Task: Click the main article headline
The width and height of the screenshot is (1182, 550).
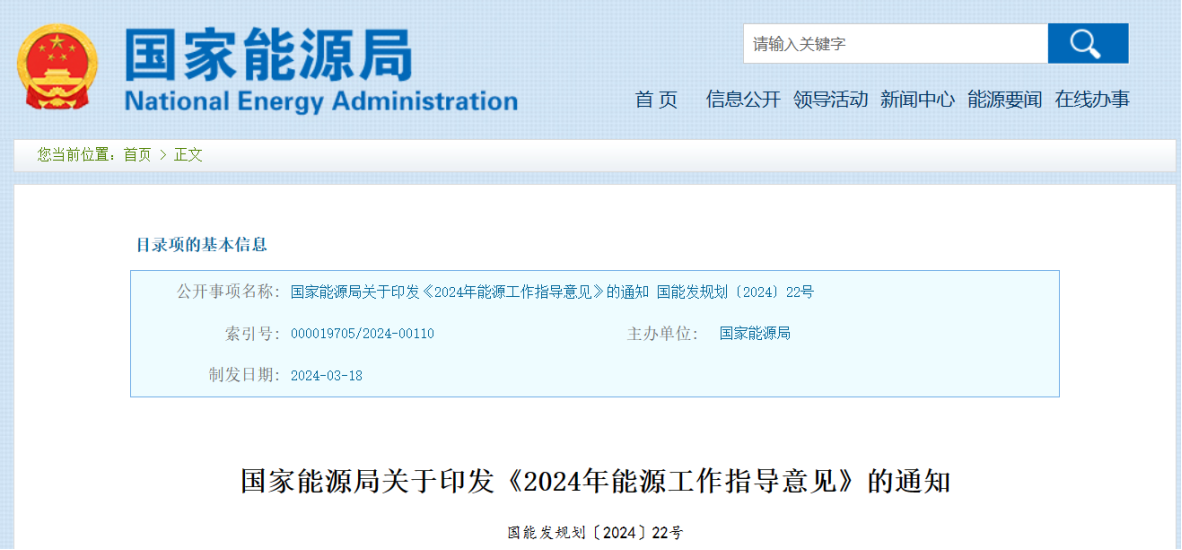Action: point(596,481)
